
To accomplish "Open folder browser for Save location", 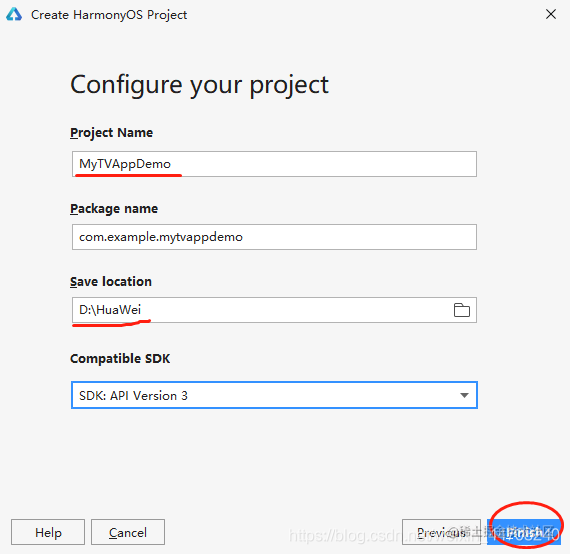I will pos(462,310).
